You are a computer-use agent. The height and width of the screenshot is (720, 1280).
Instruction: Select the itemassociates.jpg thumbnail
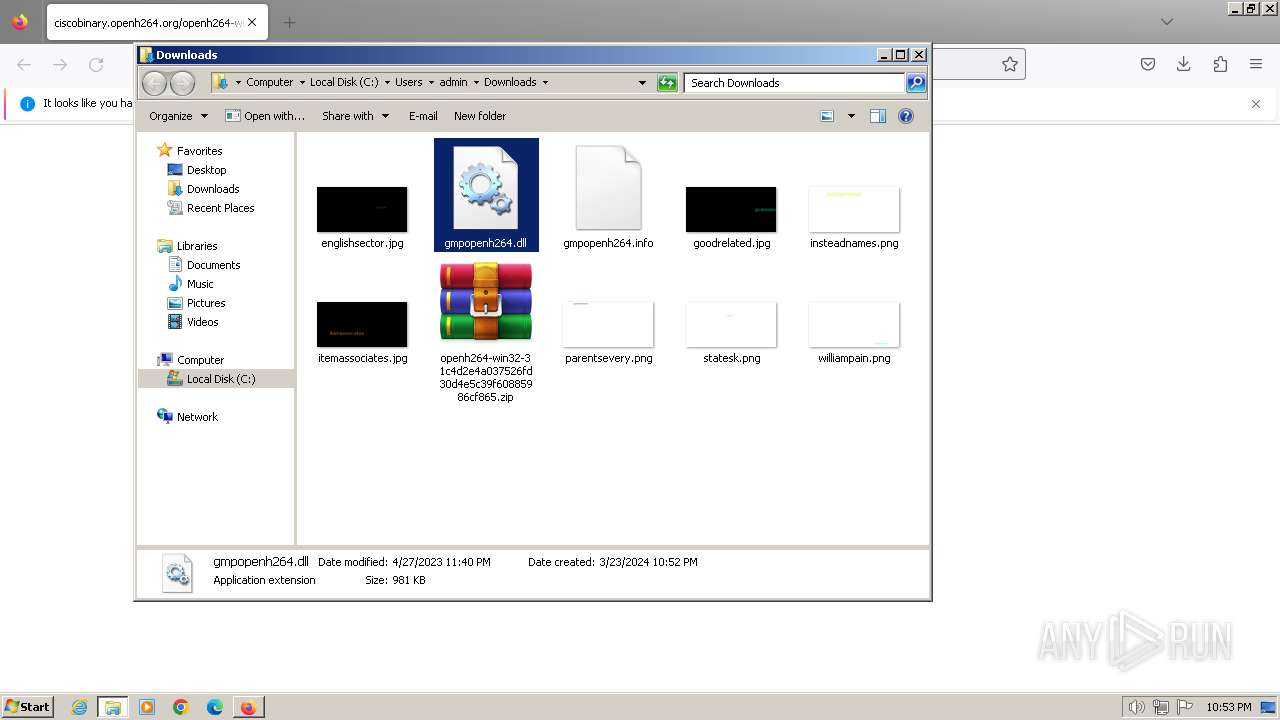pyautogui.click(x=362, y=324)
